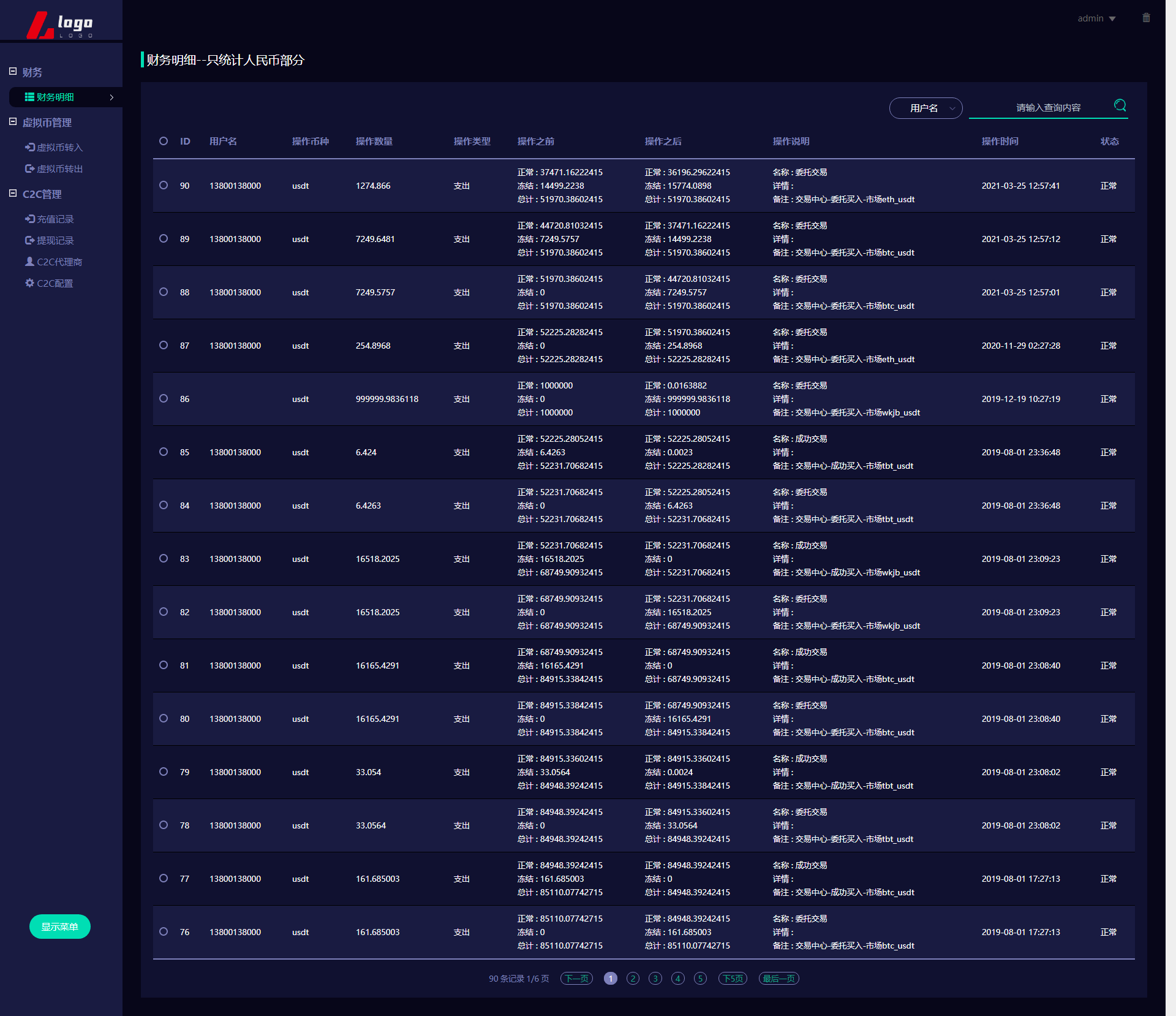Go to page 3 in pagination

[655, 979]
